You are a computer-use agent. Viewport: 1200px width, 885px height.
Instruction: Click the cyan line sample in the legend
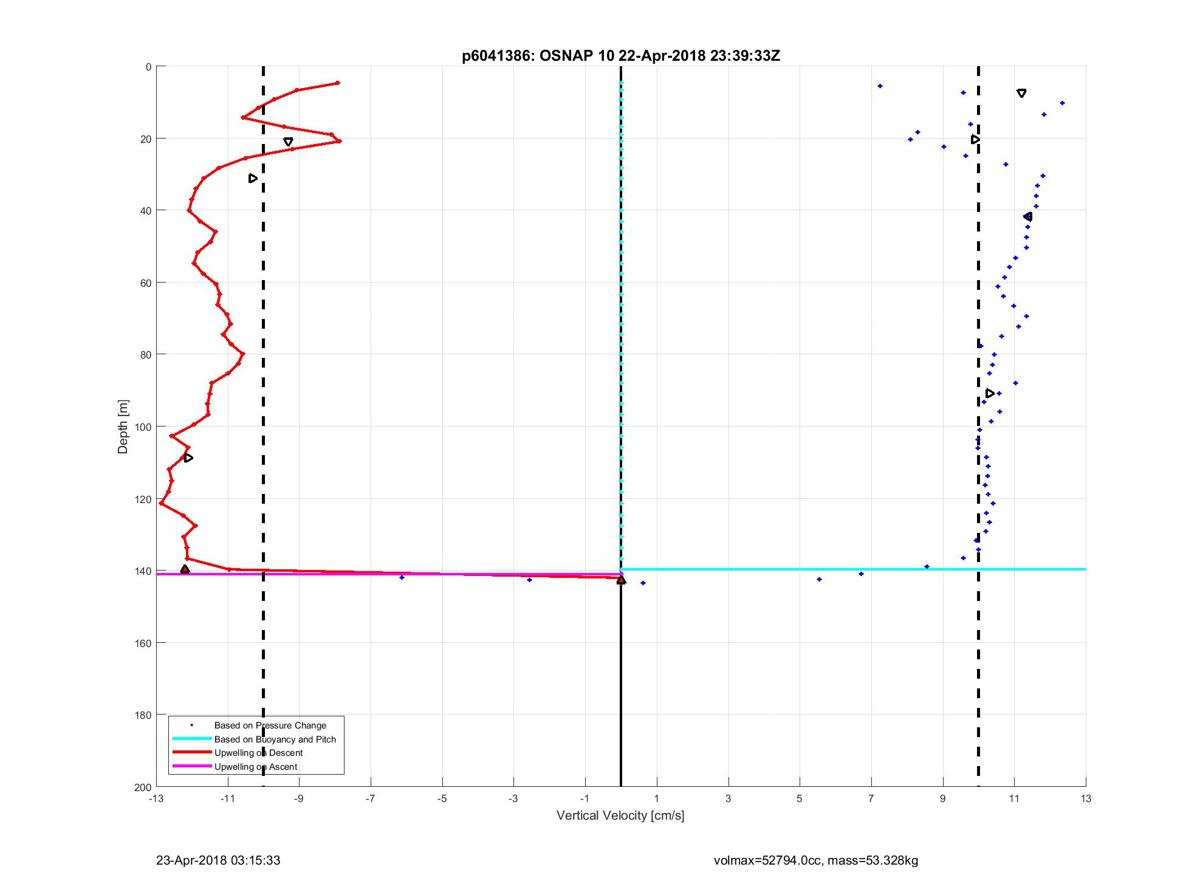coord(190,738)
